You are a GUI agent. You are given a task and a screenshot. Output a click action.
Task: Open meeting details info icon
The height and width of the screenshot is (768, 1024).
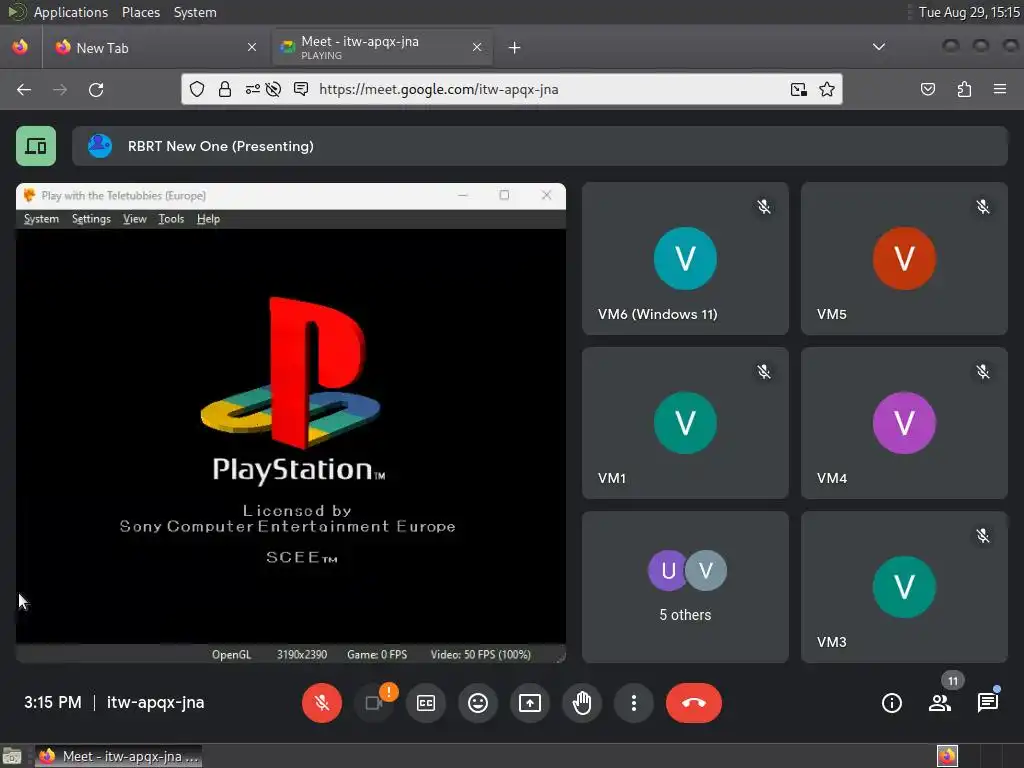891,703
